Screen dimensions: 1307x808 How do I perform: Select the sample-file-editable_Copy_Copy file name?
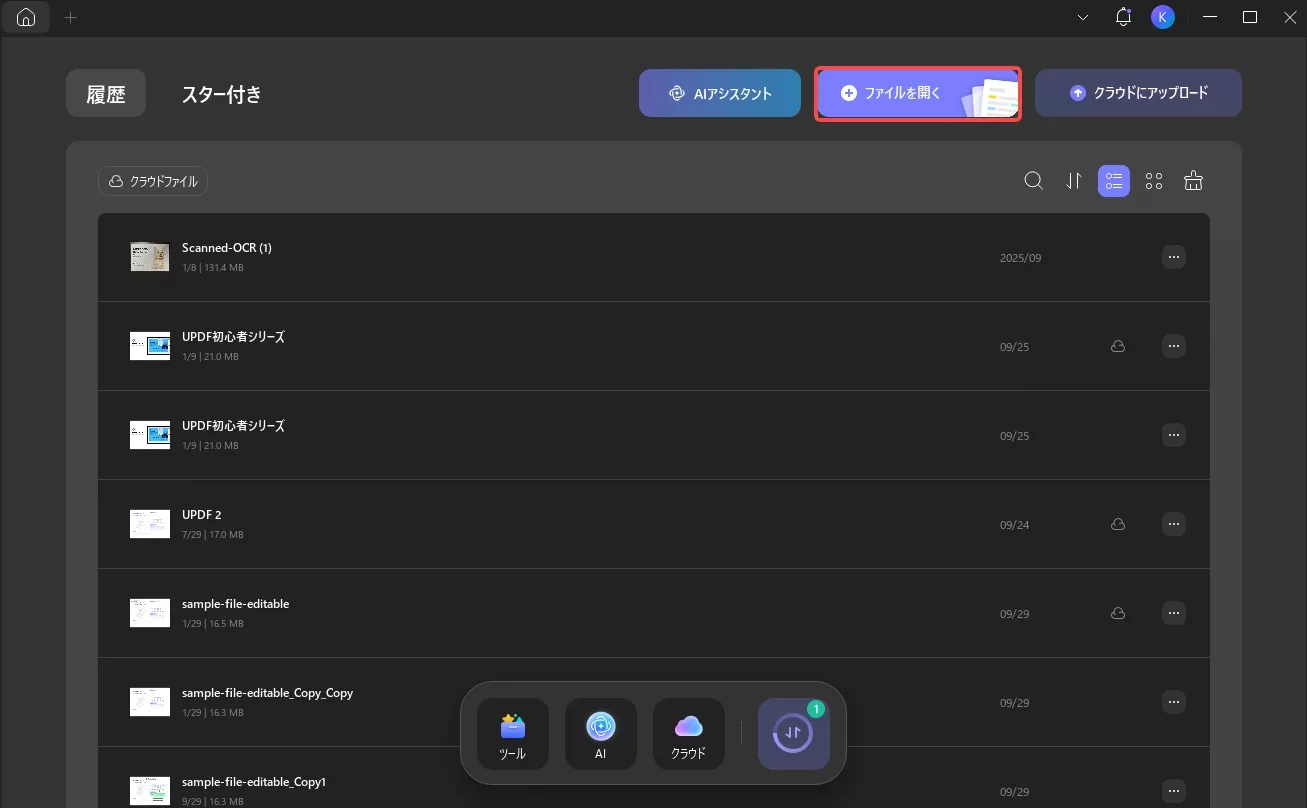tap(268, 693)
